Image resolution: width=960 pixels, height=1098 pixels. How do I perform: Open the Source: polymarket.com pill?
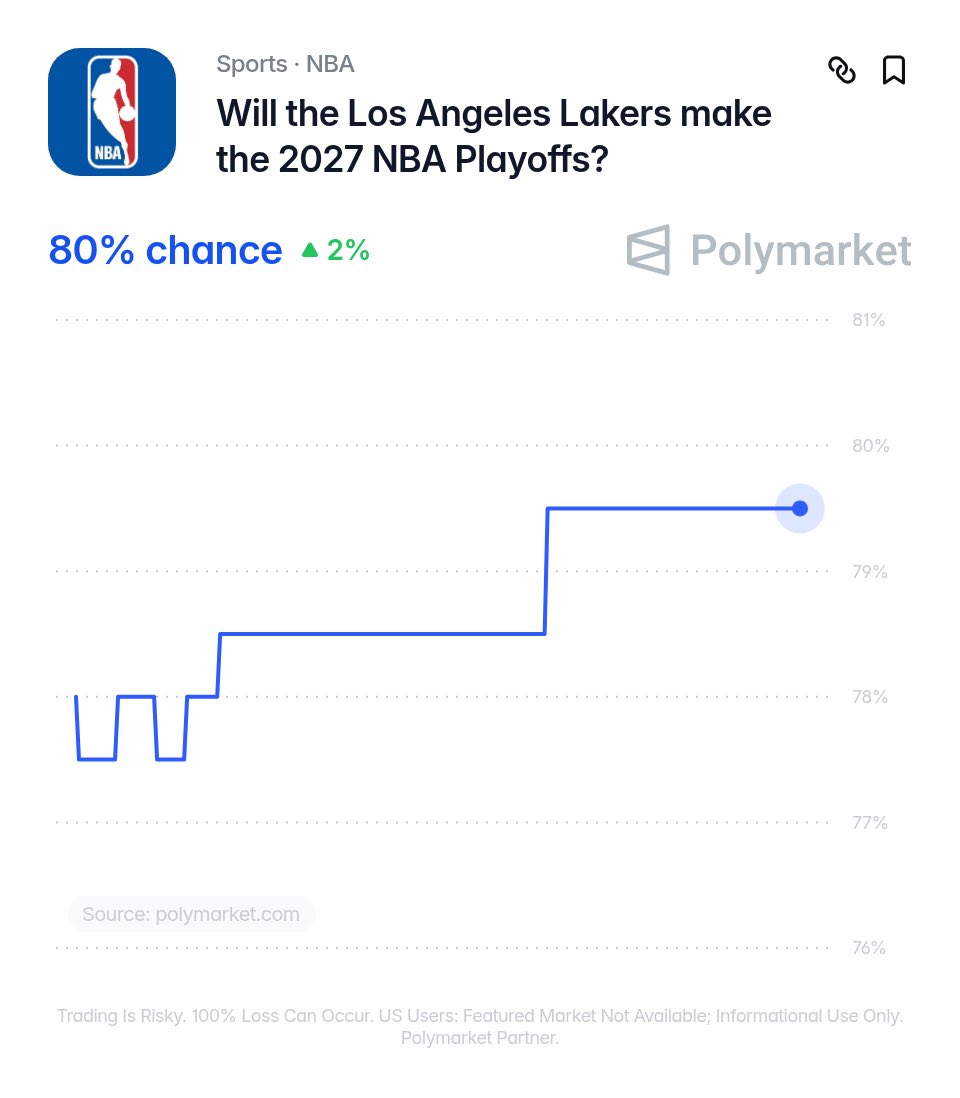(191, 914)
